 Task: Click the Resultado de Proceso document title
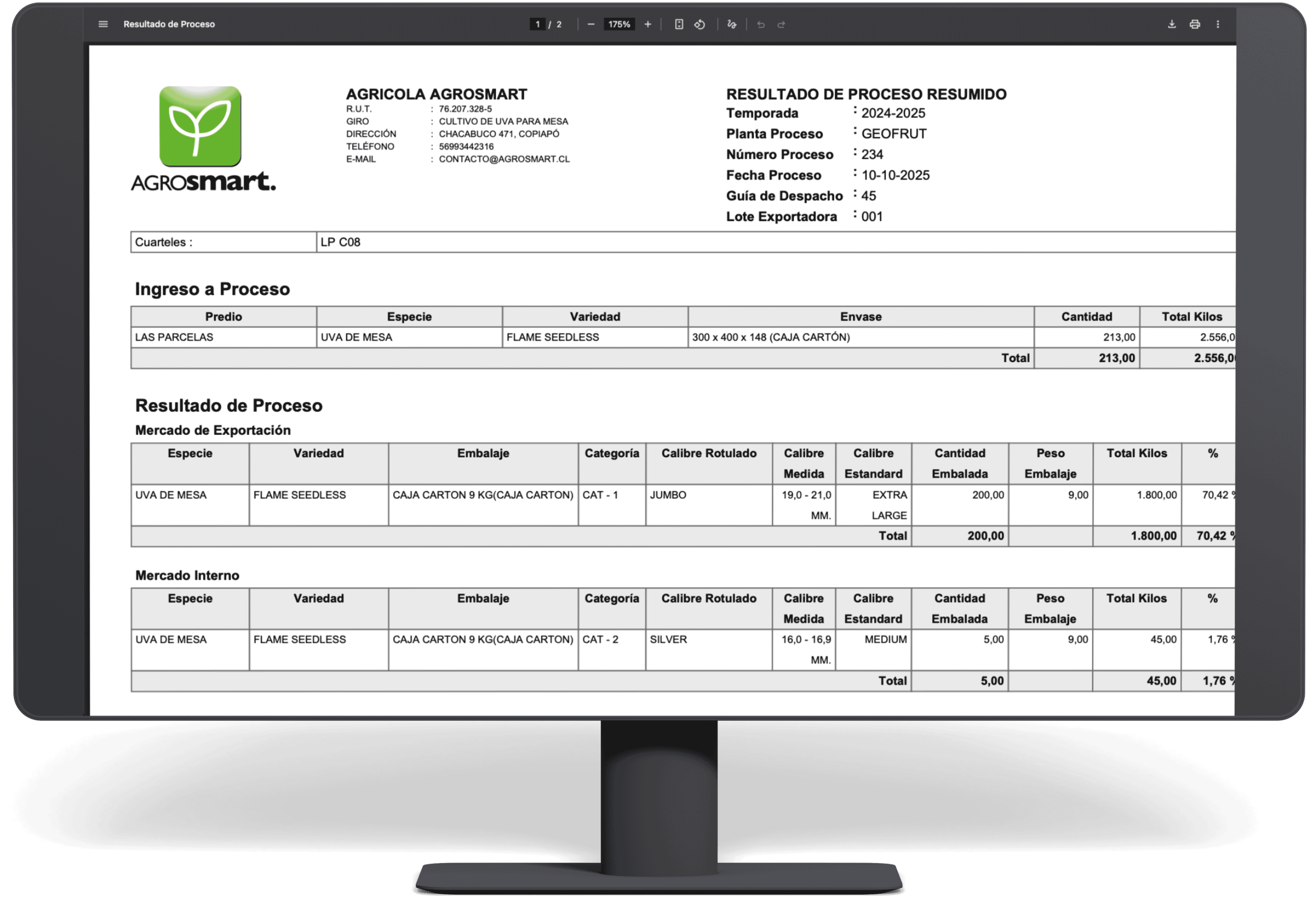(169, 24)
